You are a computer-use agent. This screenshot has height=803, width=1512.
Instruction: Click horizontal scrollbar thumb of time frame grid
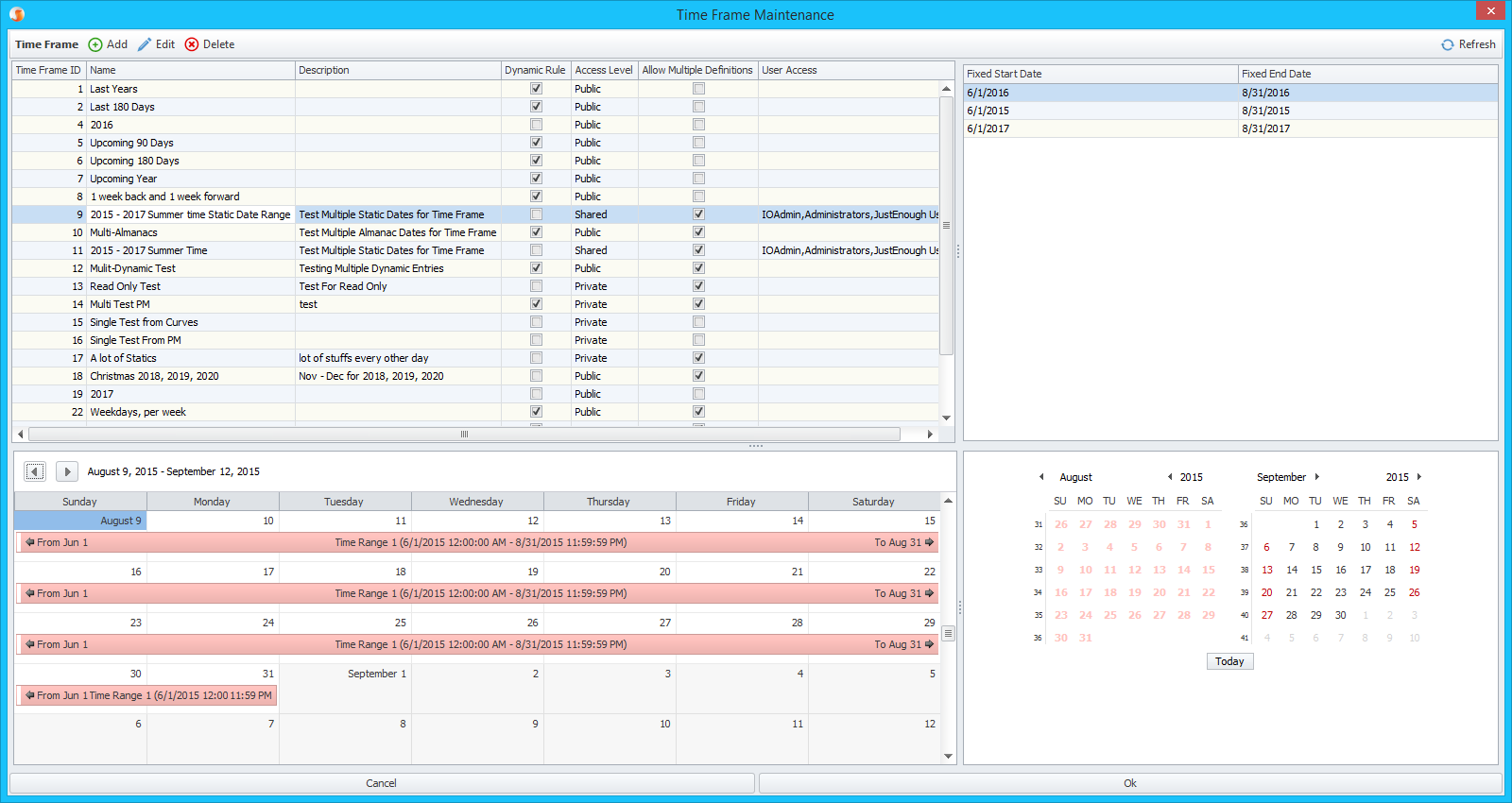click(x=464, y=435)
